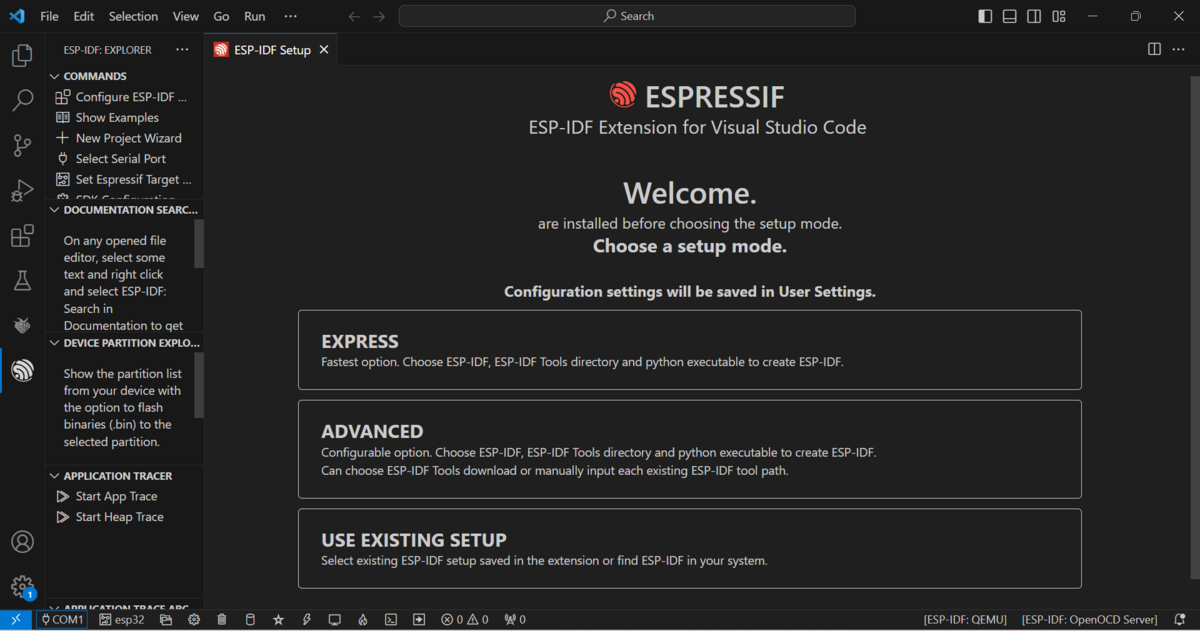Open the Run and Debug view

pos(22,191)
